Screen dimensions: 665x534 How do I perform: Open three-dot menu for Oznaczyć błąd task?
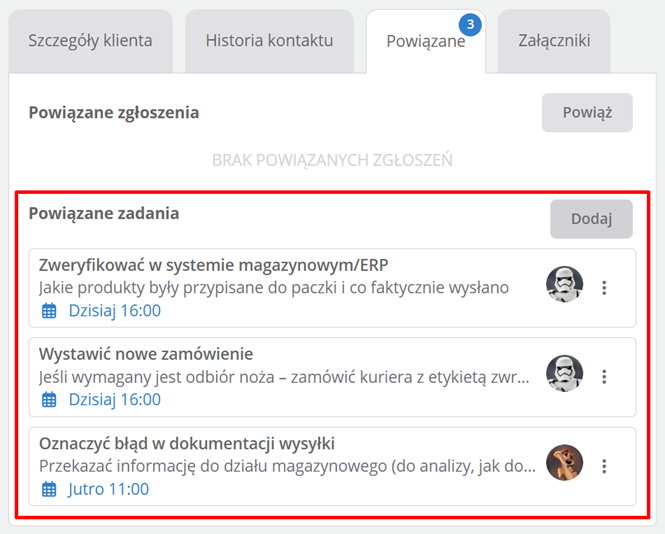coord(604,466)
